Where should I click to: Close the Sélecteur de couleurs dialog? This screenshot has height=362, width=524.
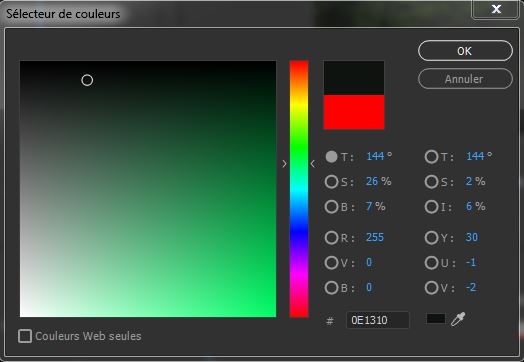[x=496, y=9]
